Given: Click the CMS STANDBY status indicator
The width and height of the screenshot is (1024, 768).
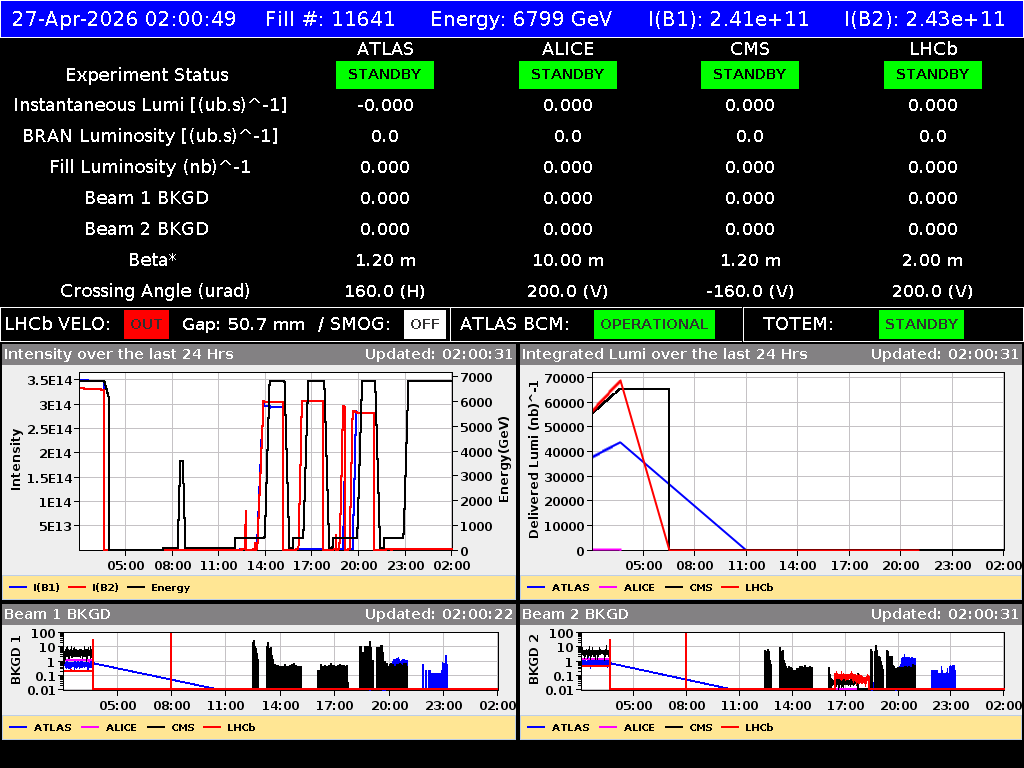Looking at the screenshot, I should tap(750, 74).
